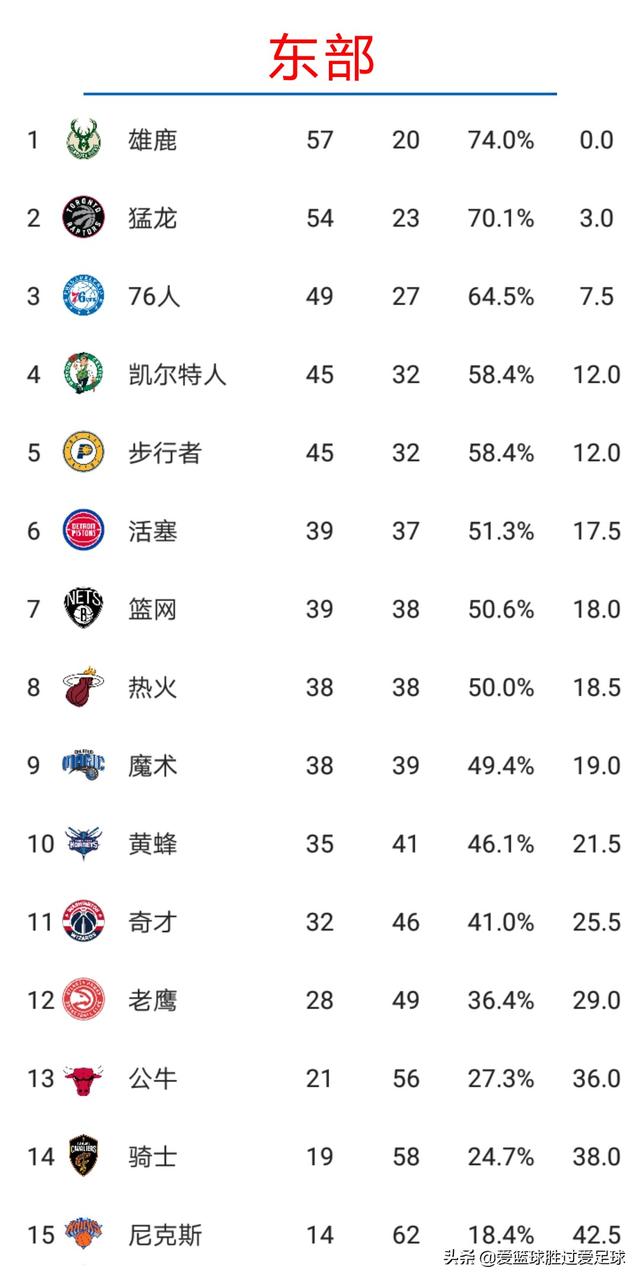Select the Chicago Bulls logo
The height and width of the screenshot is (1280, 640).
84,1078
